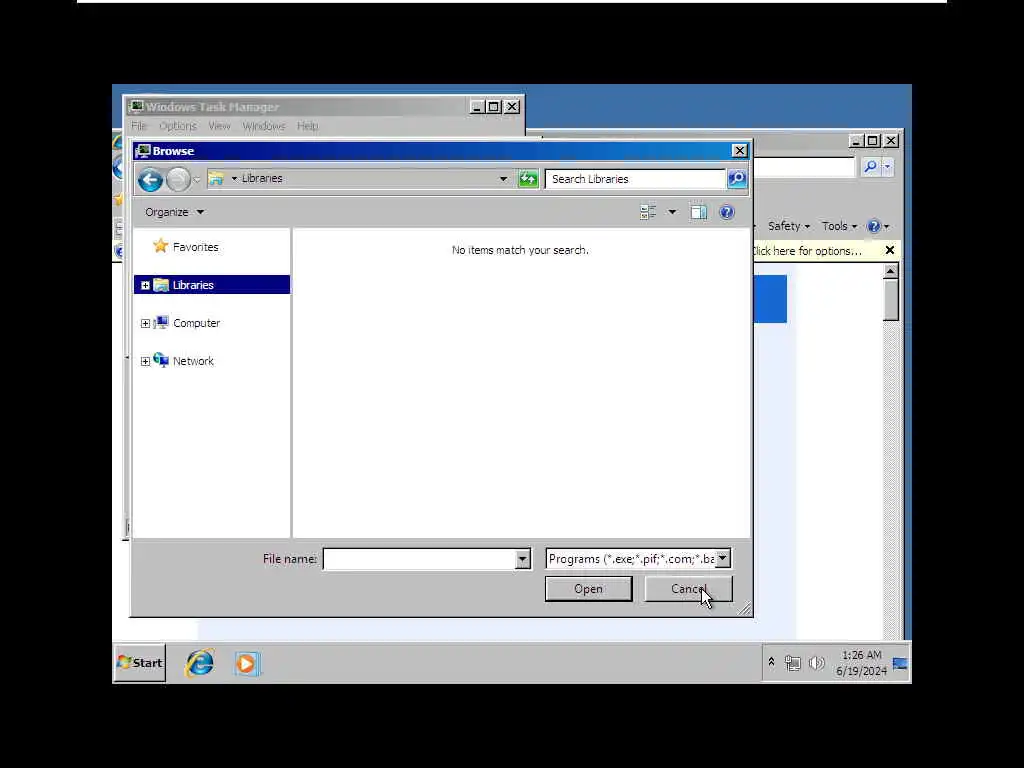Open the Safety menu in Internet Explorer
Image resolution: width=1024 pixels, height=768 pixels.
click(x=789, y=226)
